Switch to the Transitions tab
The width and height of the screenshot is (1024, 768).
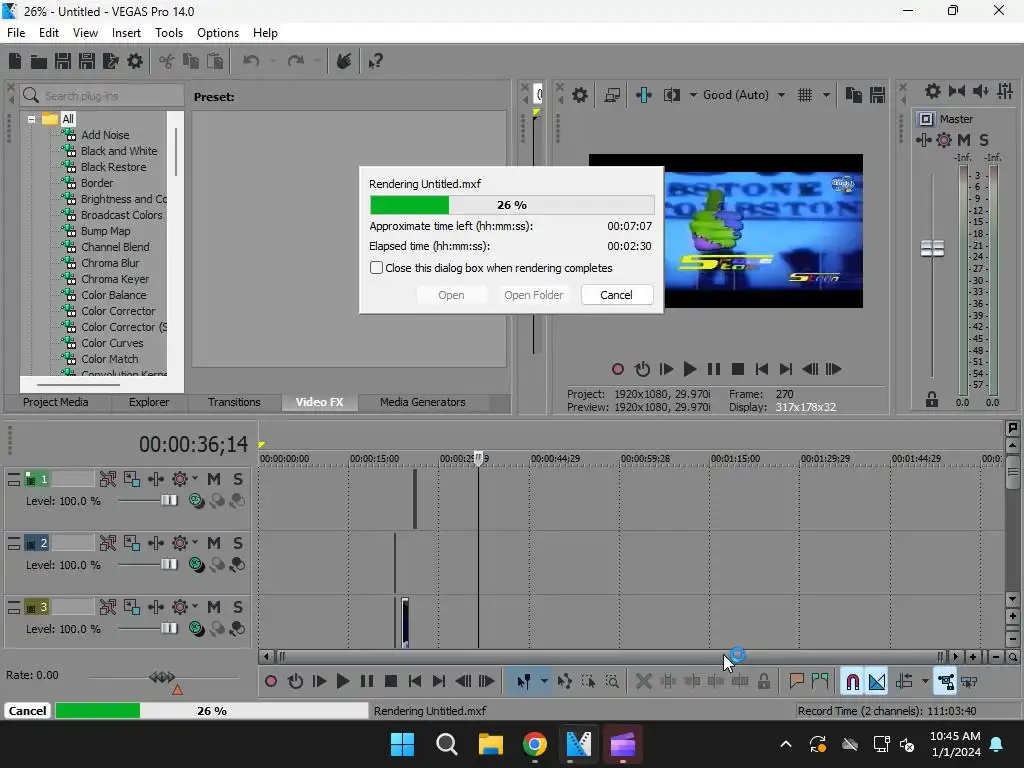234,402
